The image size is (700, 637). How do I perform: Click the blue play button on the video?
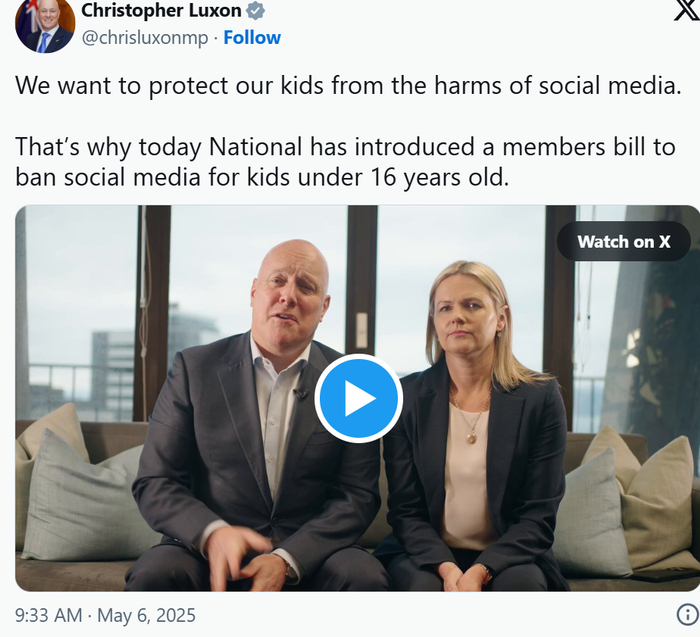pyautogui.click(x=358, y=398)
